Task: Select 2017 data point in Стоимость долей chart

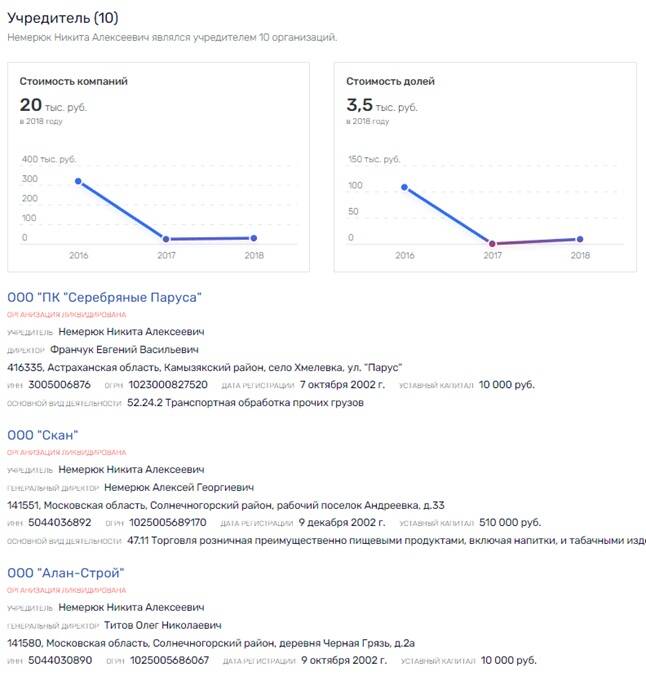Action: click(x=492, y=243)
